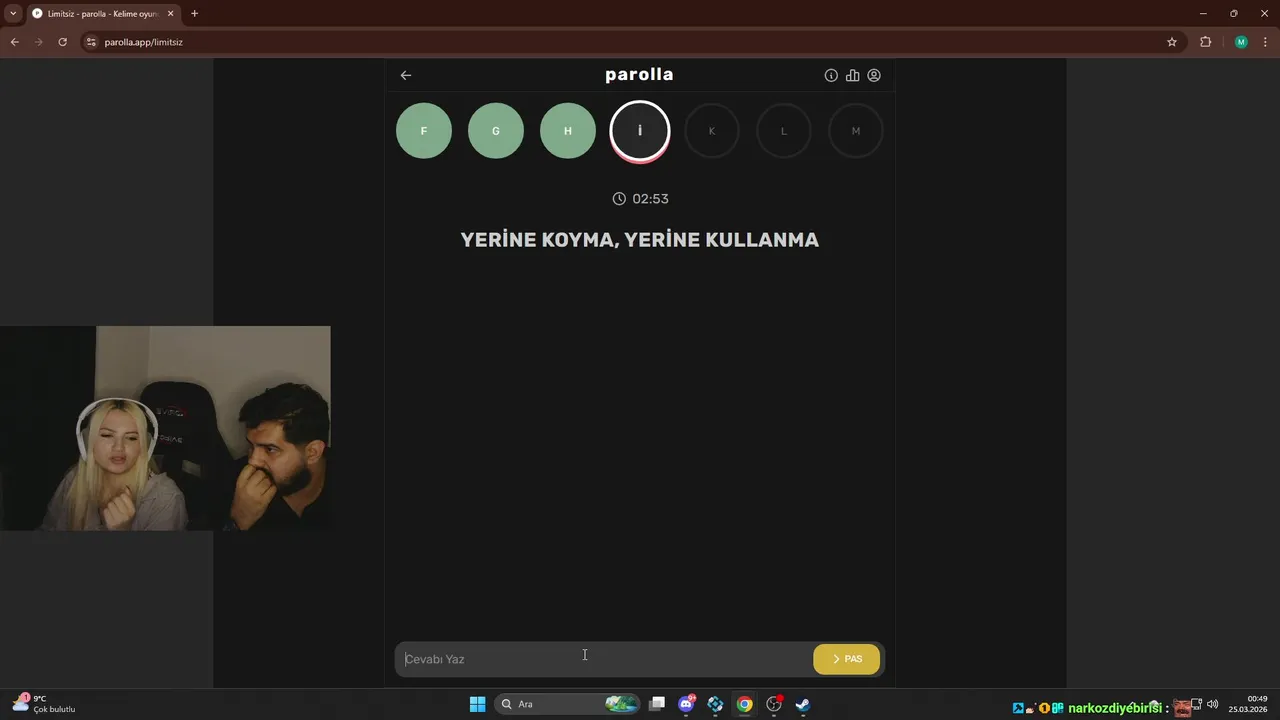Reload the parolla page
The image size is (1280, 720).
point(62,42)
